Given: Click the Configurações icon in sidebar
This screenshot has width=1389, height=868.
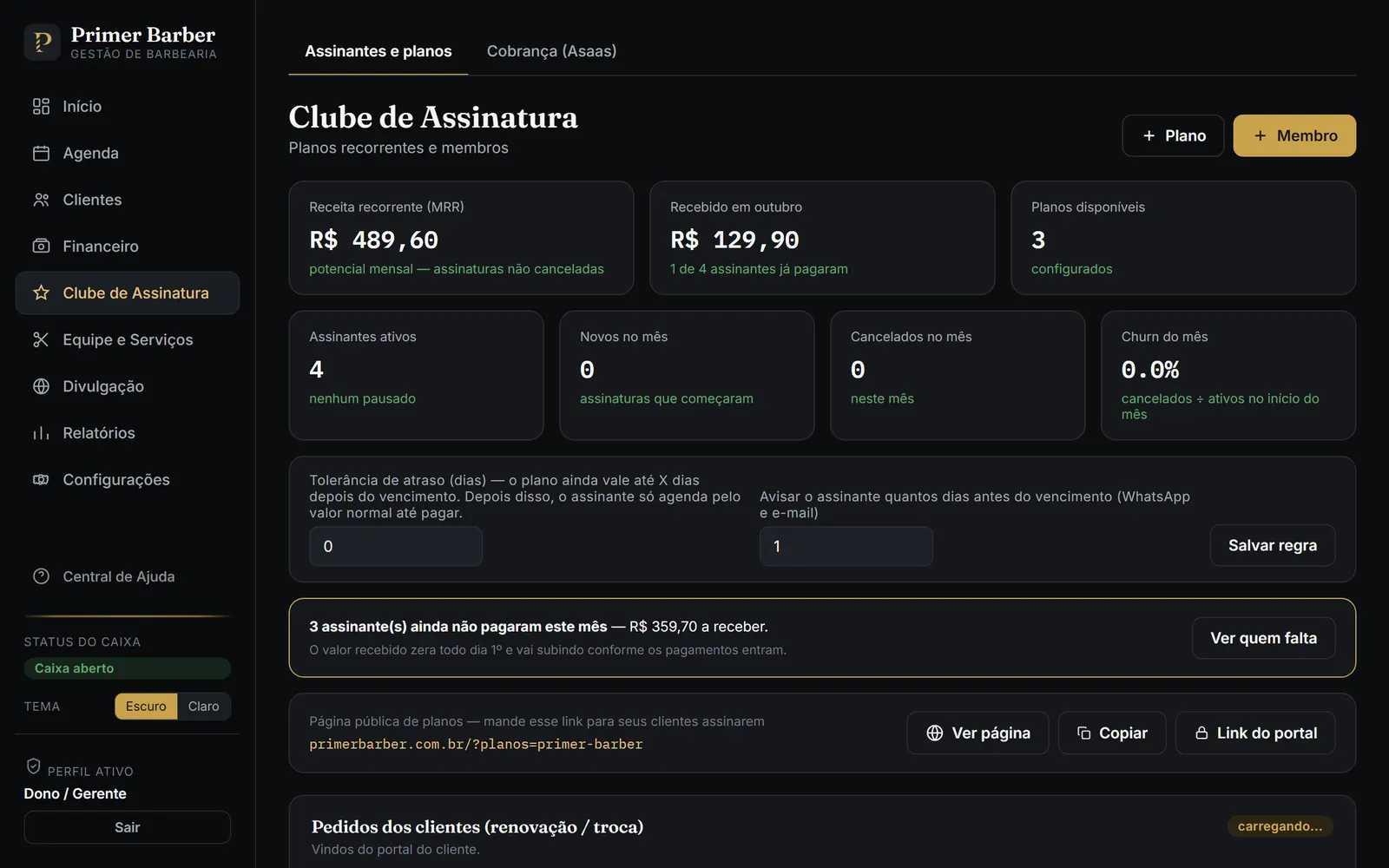Looking at the screenshot, I should click(x=41, y=480).
